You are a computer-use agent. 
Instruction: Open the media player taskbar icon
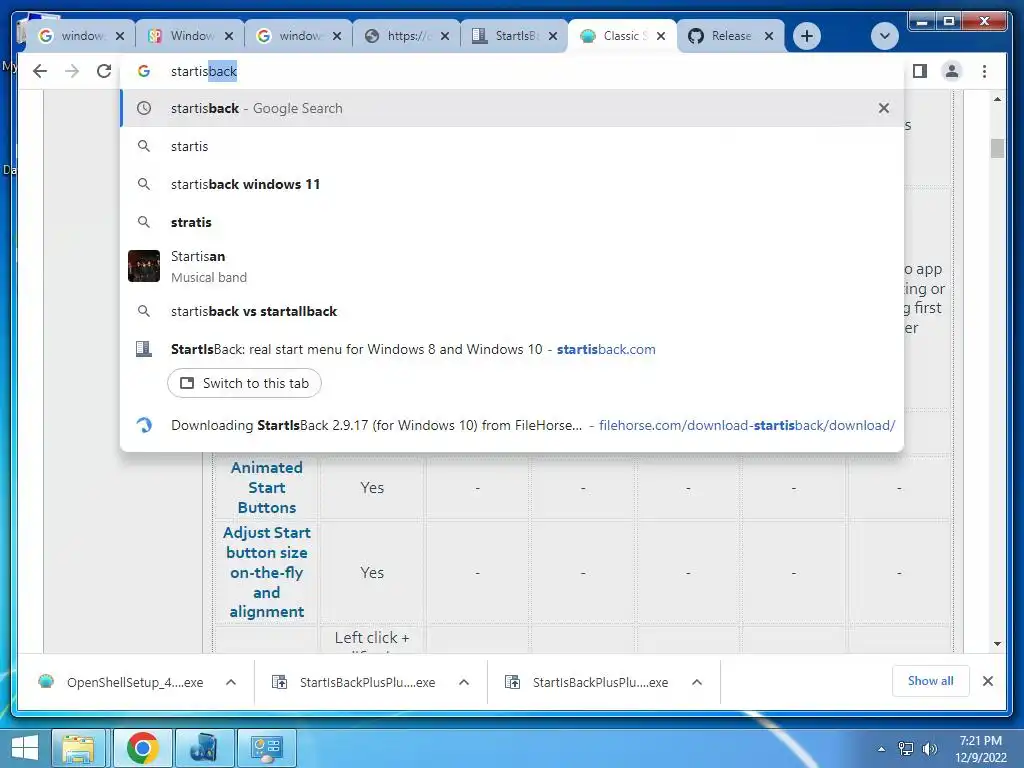coord(205,748)
